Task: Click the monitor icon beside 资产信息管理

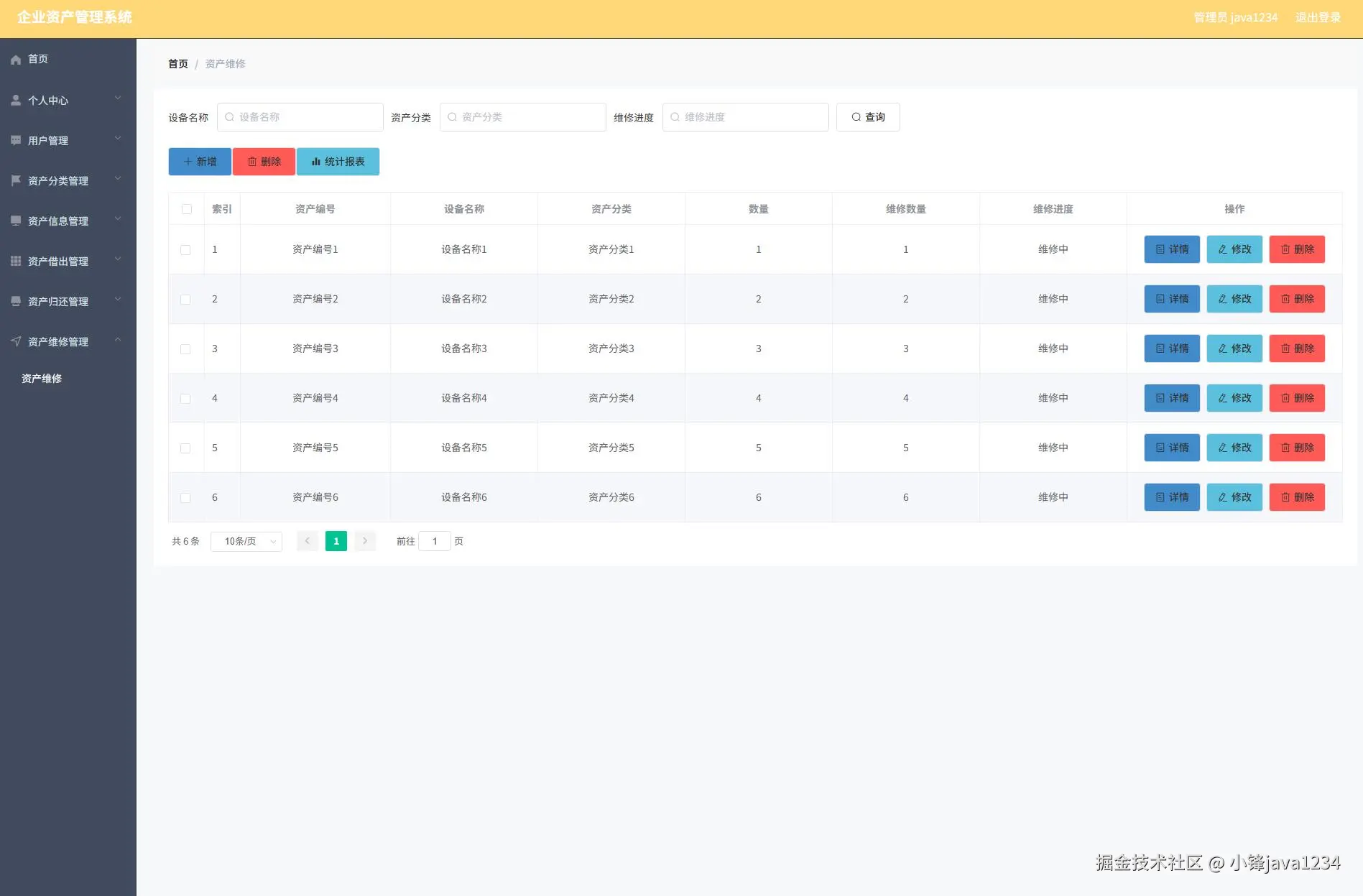Action: (16, 221)
